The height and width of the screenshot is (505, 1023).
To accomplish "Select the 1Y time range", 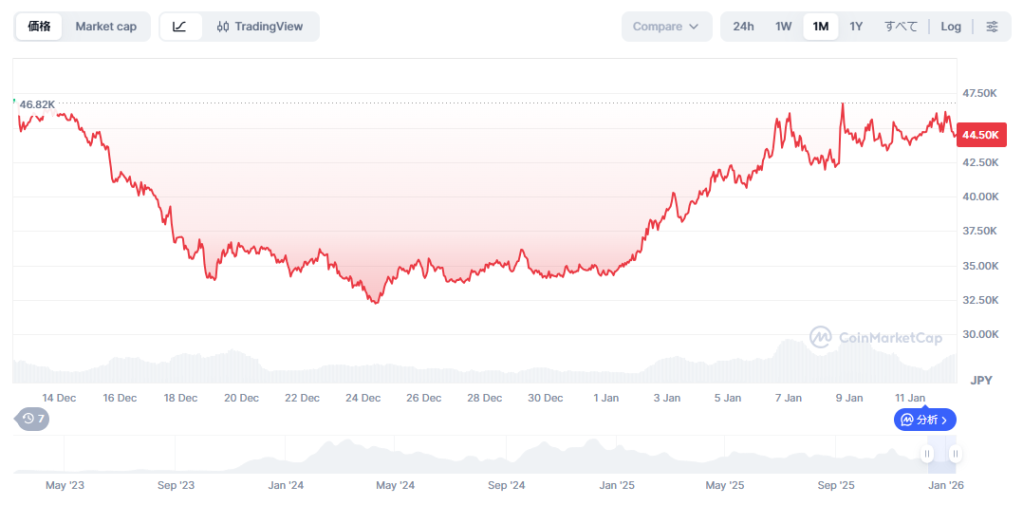I will (856, 27).
